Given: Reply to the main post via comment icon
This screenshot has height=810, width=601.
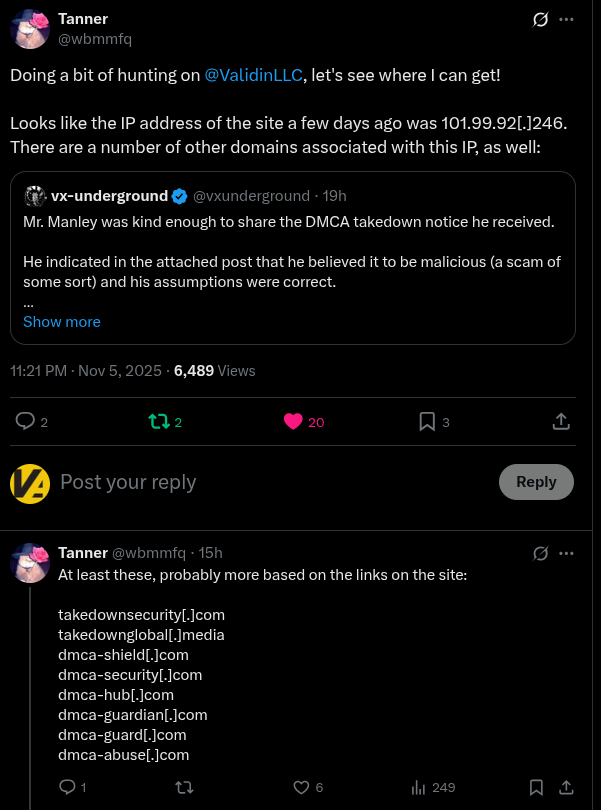Looking at the screenshot, I should pyautogui.click(x=26, y=422).
